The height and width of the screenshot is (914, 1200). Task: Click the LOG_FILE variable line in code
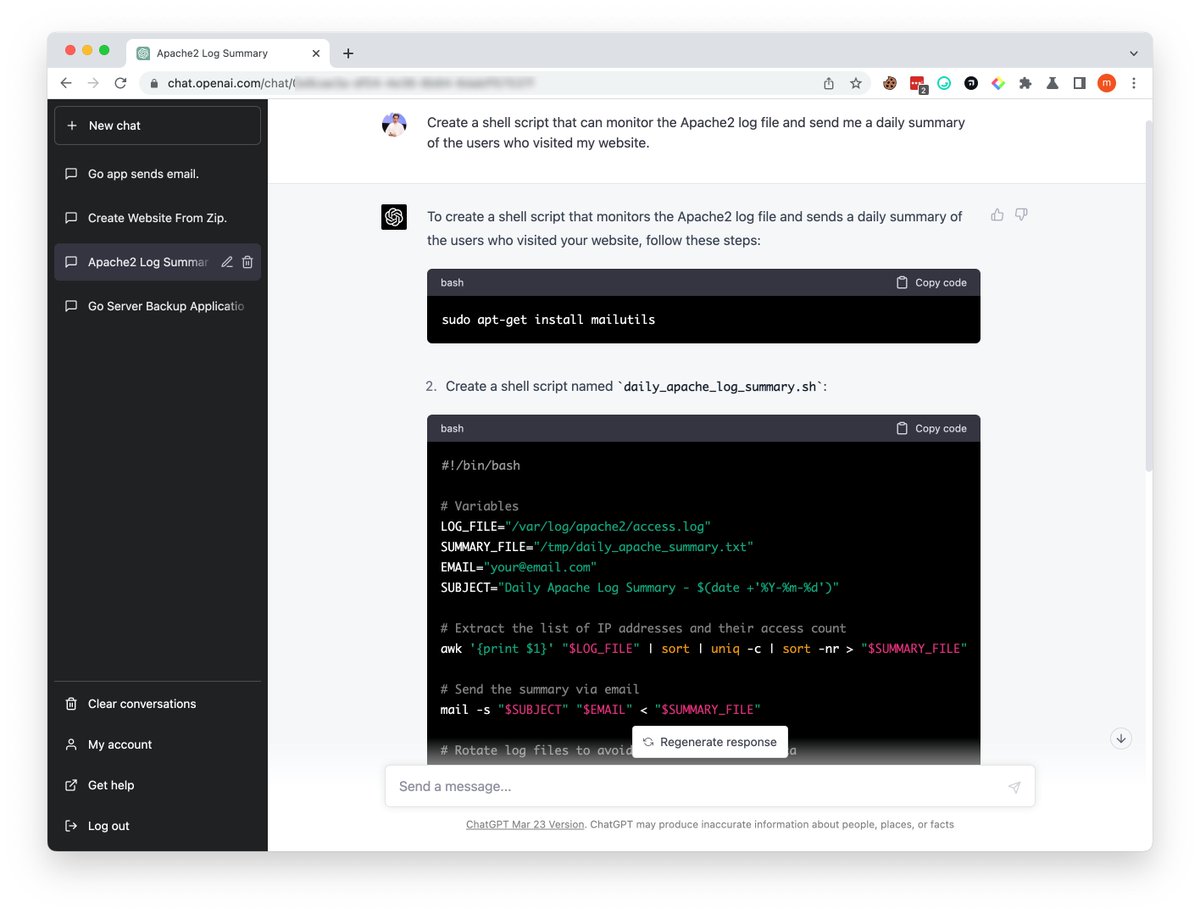coord(575,526)
